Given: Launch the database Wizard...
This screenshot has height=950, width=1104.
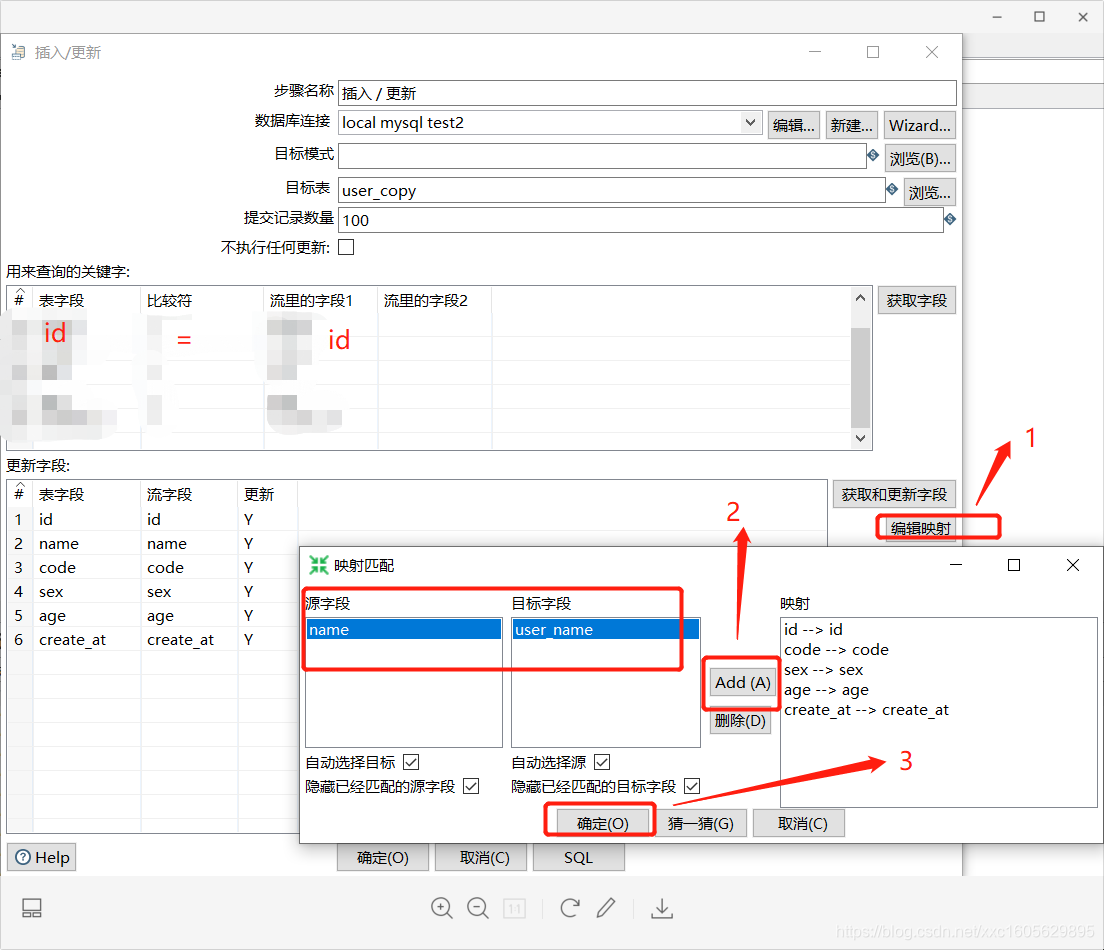Looking at the screenshot, I should 920,125.
